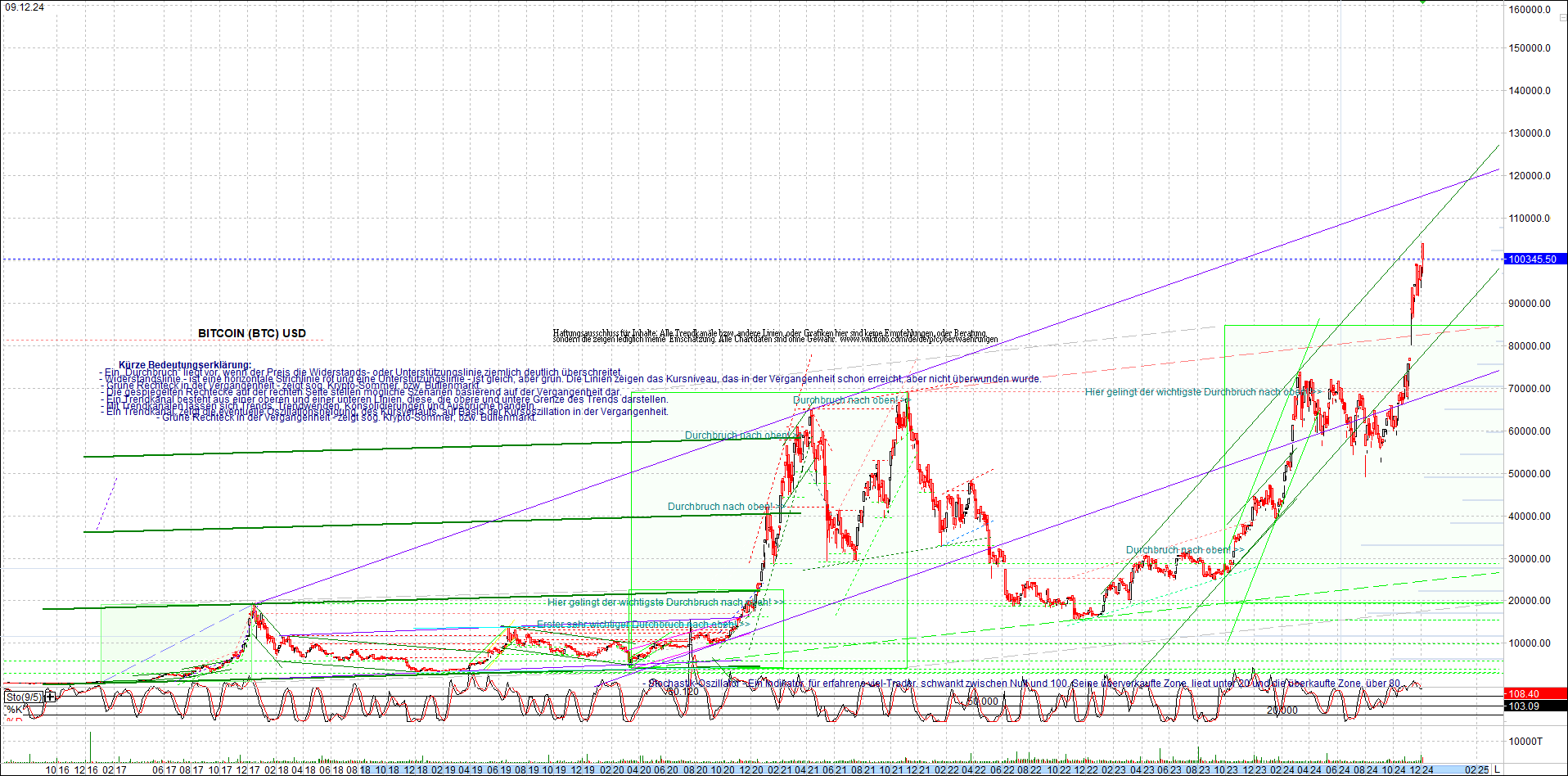Click the L scale toggle at the bottom right
The height and width of the screenshot is (776, 1568).
click(1497, 769)
